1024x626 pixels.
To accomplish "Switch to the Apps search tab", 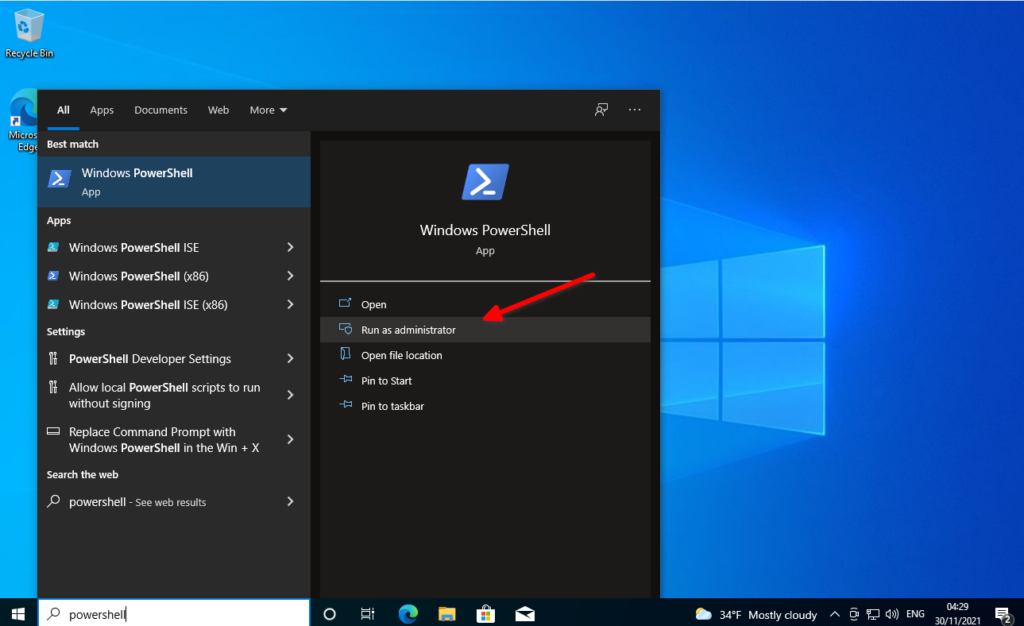I will pos(102,110).
